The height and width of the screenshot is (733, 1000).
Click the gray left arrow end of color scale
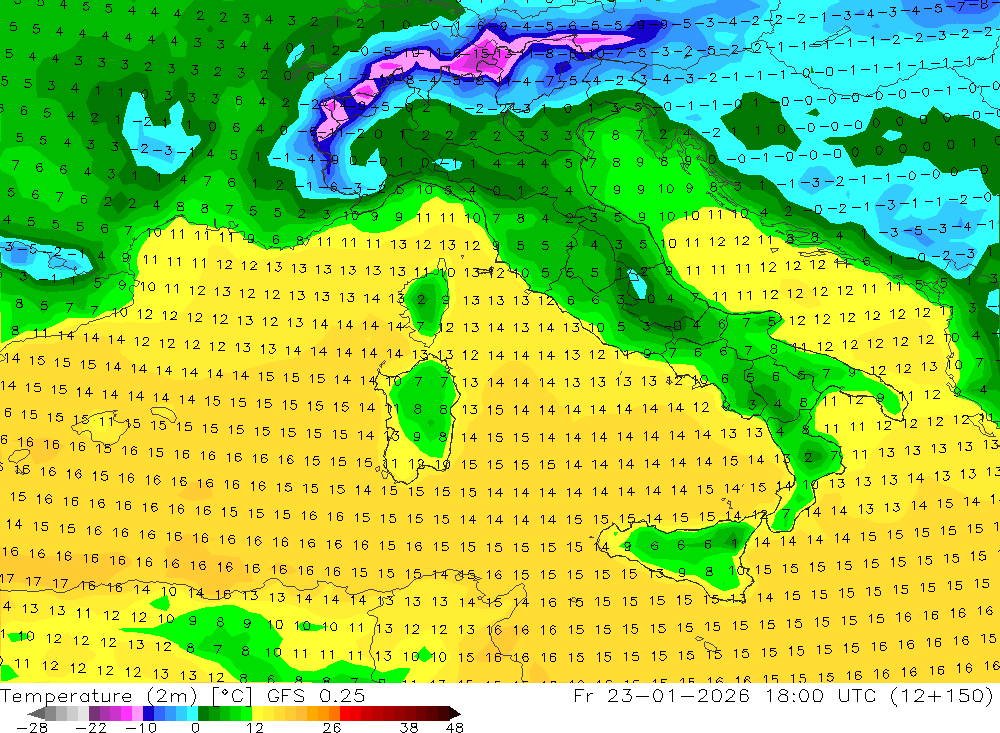click(x=36, y=713)
